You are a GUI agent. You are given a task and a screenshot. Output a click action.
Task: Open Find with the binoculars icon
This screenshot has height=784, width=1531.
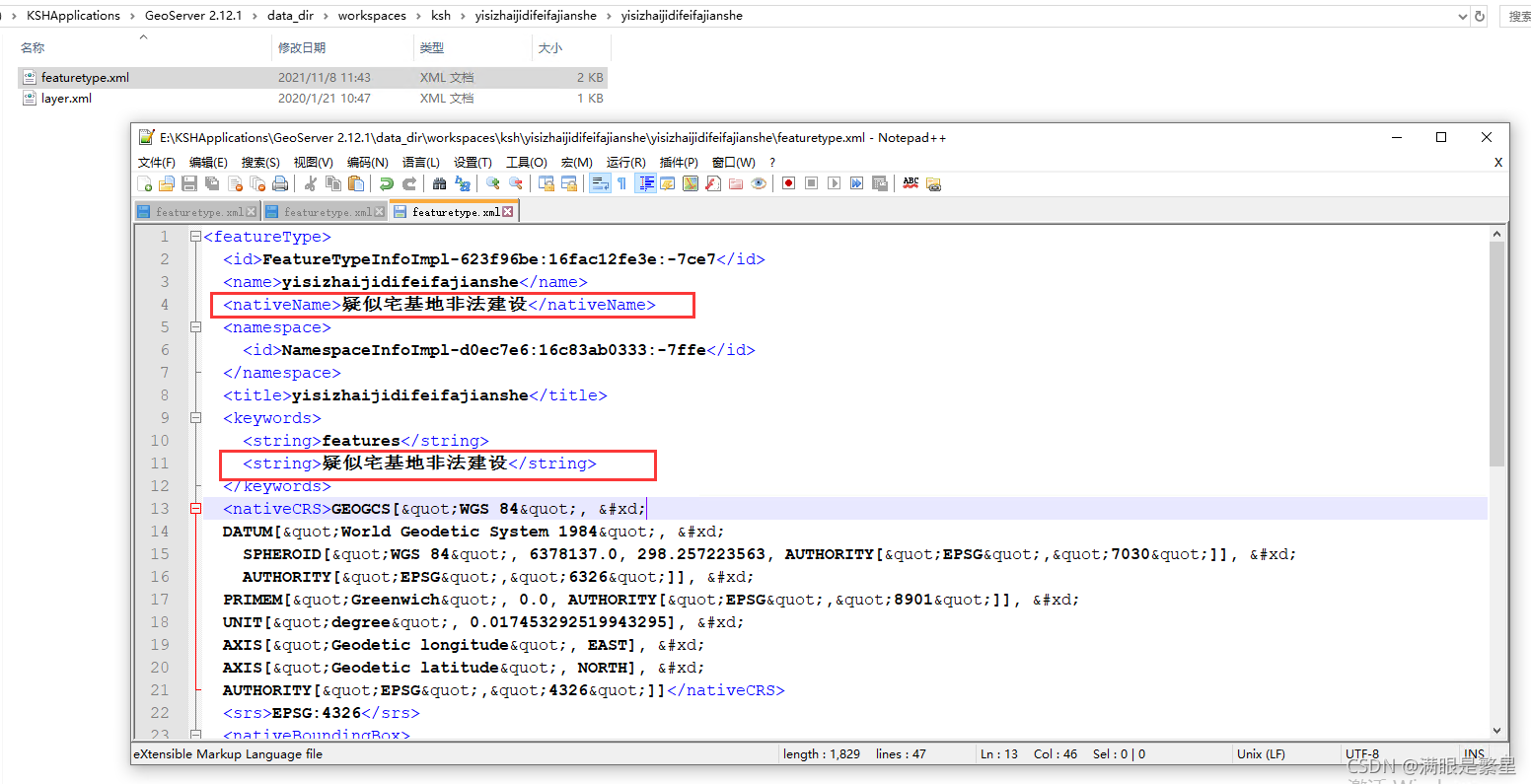439,183
